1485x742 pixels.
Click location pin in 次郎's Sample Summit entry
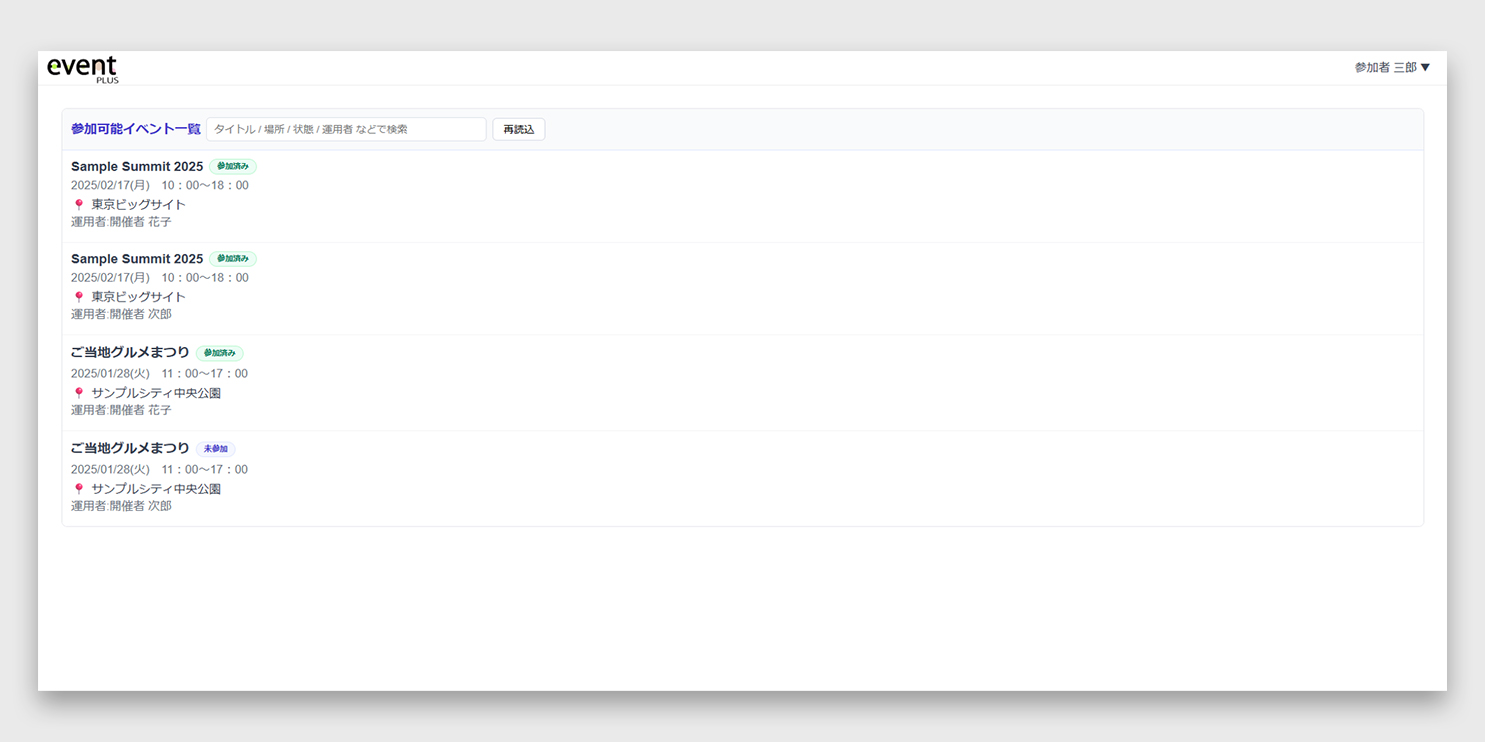pyautogui.click(x=79, y=297)
